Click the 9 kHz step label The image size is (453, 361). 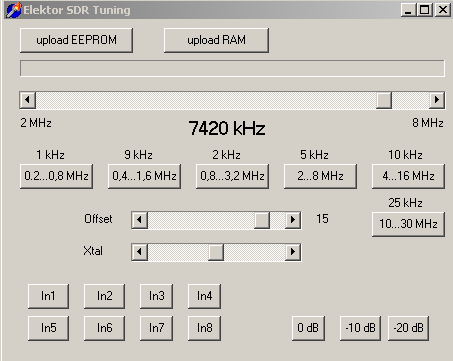pyautogui.click(x=138, y=155)
